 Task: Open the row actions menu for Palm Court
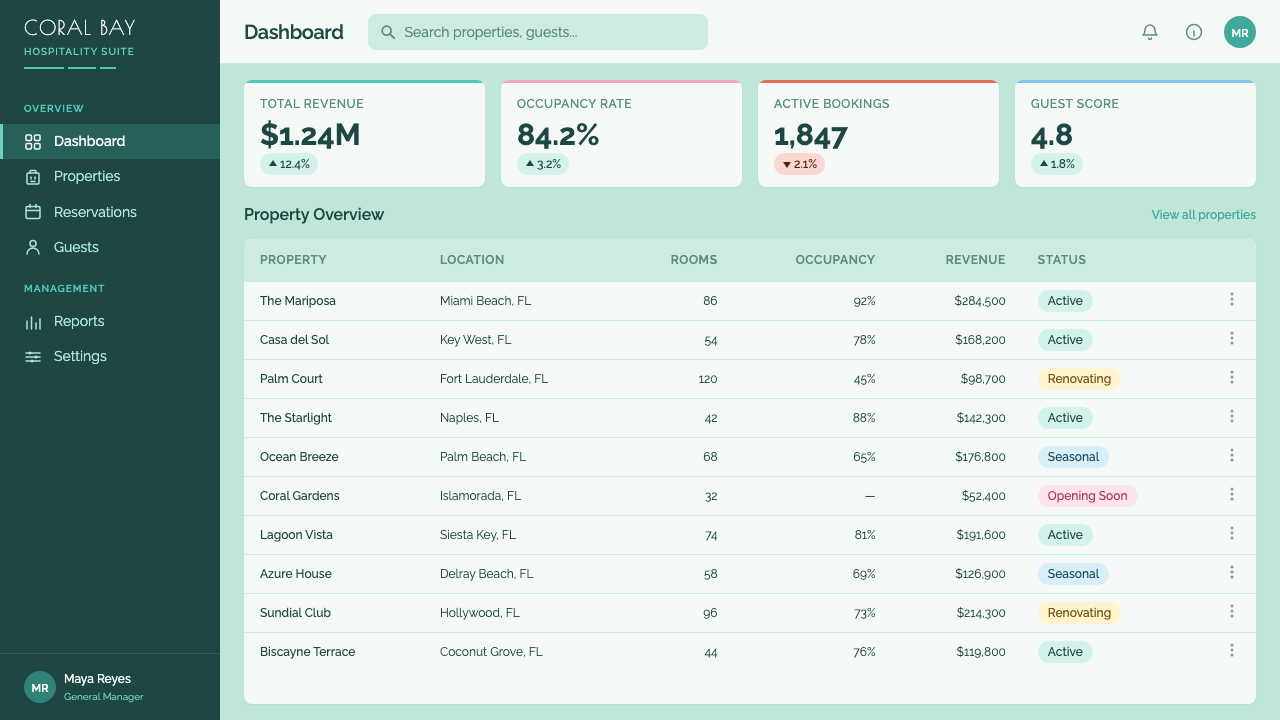(x=1232, y=377)
